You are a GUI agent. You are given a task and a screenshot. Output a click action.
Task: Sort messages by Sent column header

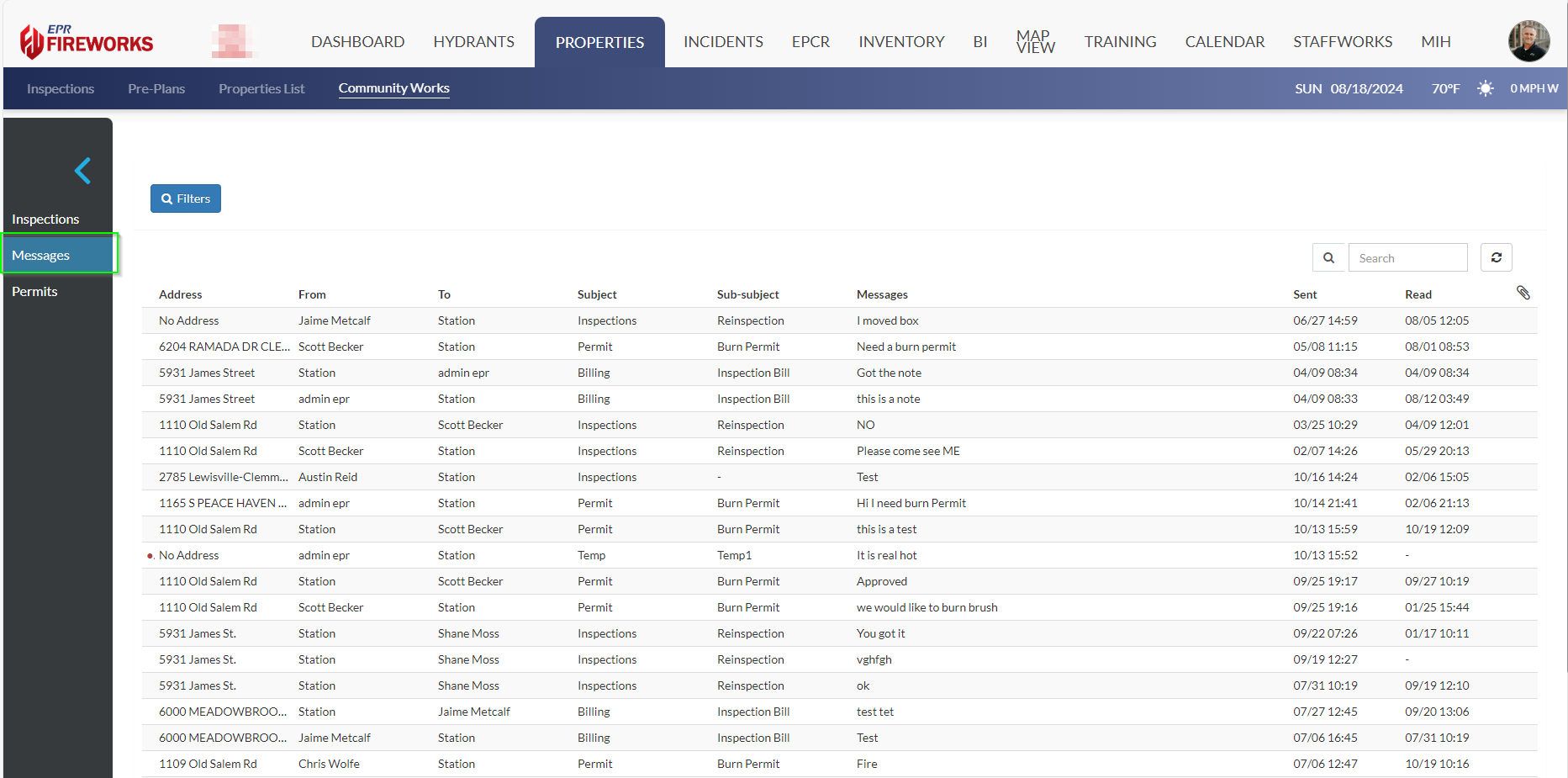click(1305, 294)
